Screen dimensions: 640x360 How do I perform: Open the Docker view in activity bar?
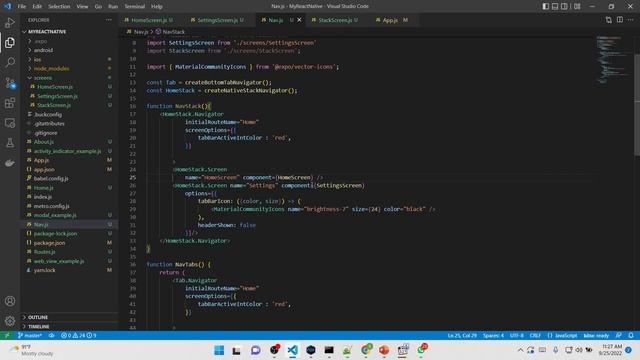(10, 163)
